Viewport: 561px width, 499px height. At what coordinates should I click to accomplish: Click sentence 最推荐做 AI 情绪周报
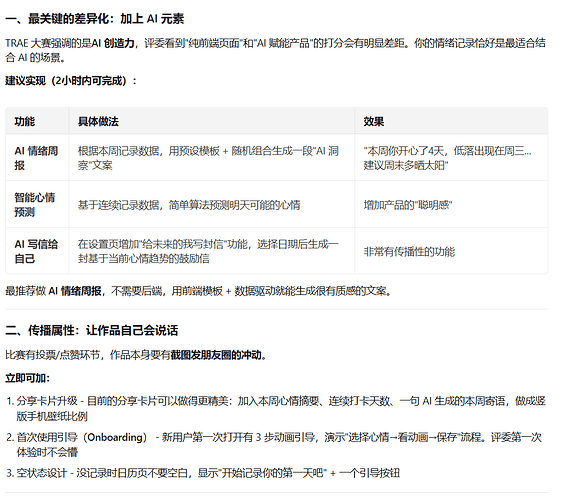[x=199, y=291]
